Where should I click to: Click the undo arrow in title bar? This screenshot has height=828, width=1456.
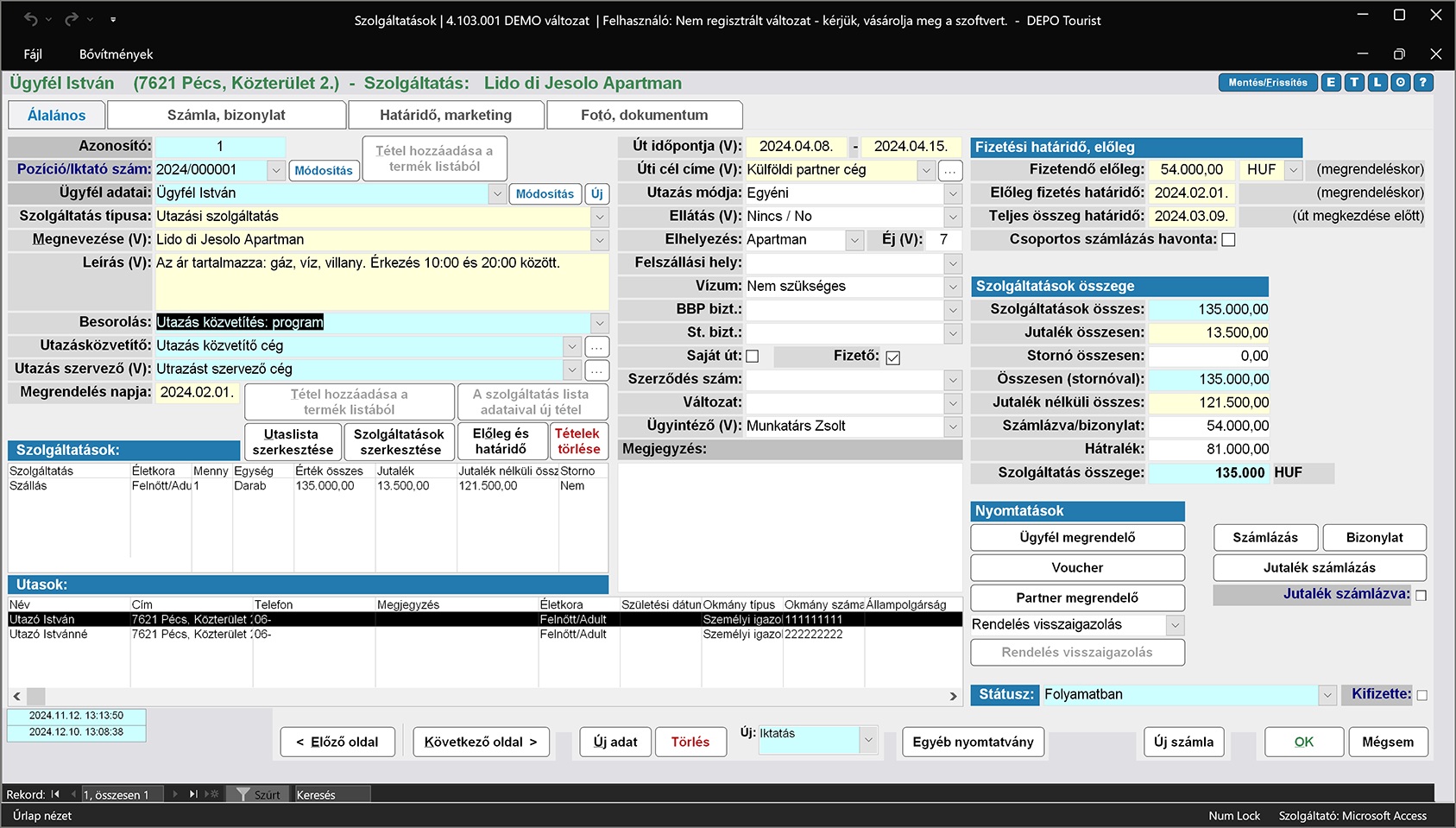(31, 19)
